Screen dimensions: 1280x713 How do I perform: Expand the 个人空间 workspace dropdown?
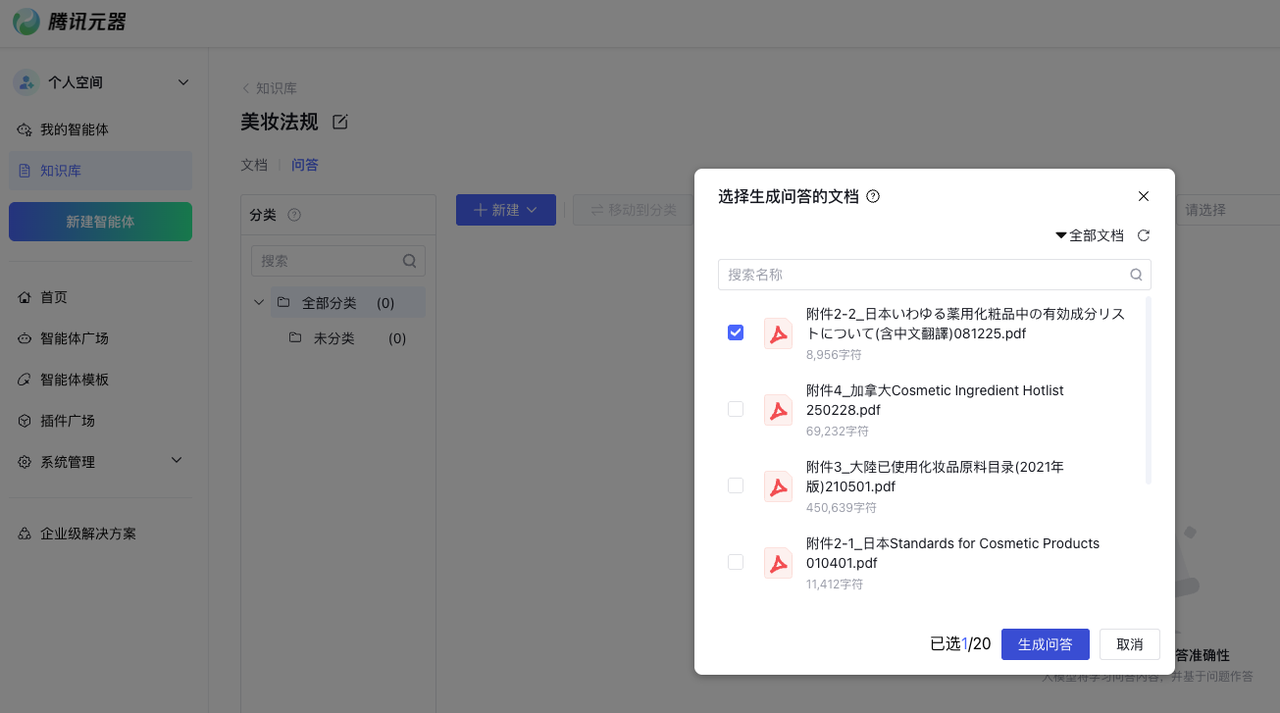click(183, 82)
